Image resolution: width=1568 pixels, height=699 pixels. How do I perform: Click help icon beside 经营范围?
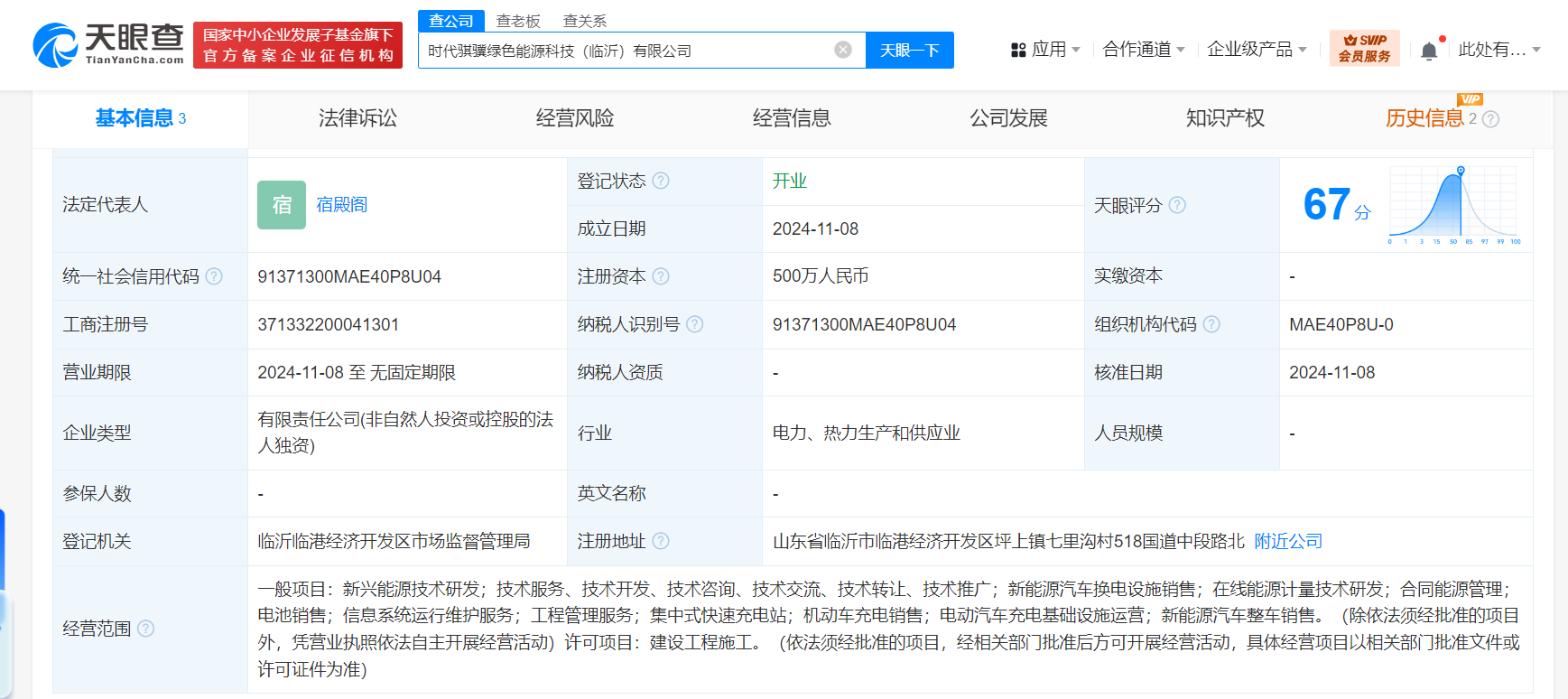(x=145, y=629)
